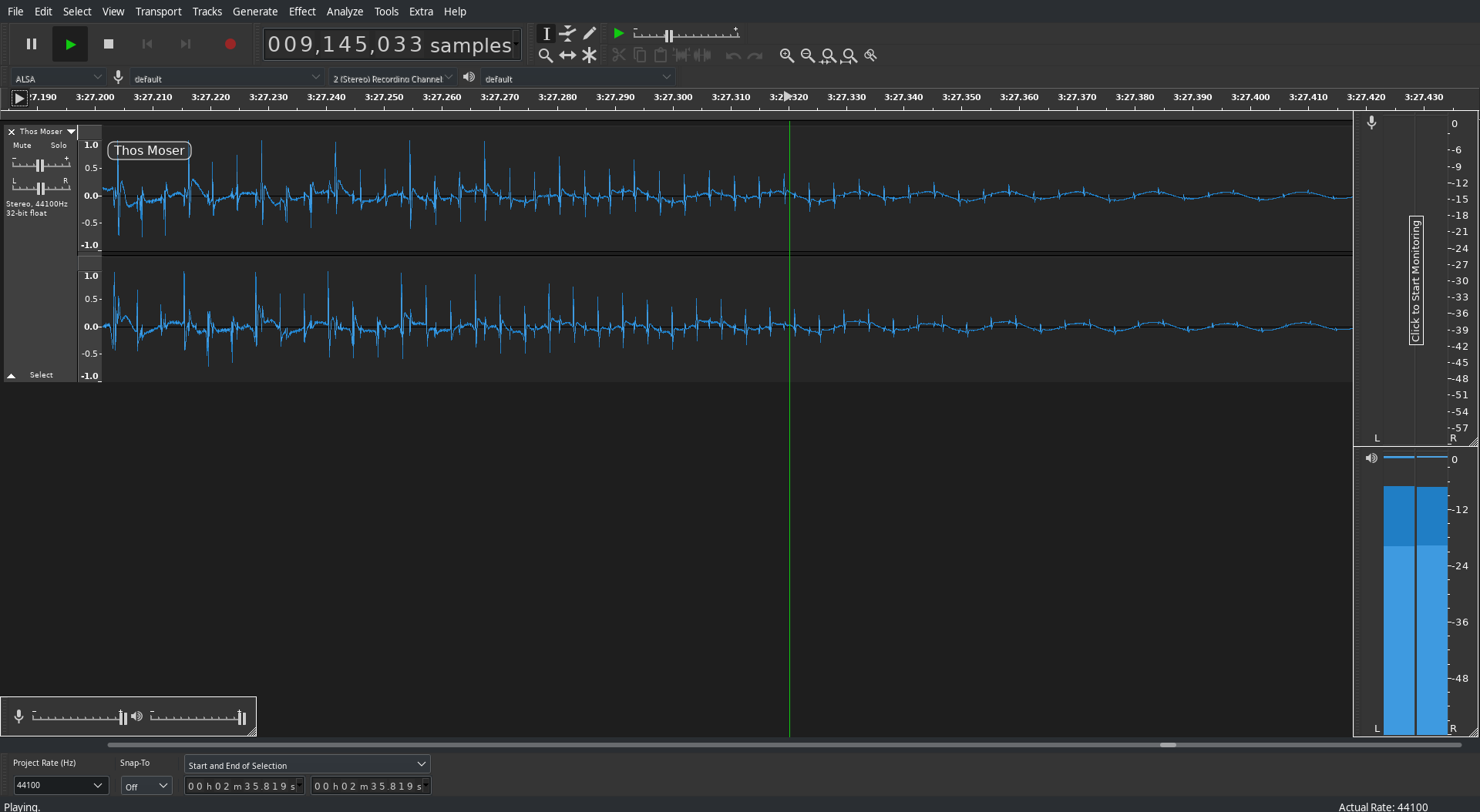Open the Tracks menu

click(x=207, y=12)
